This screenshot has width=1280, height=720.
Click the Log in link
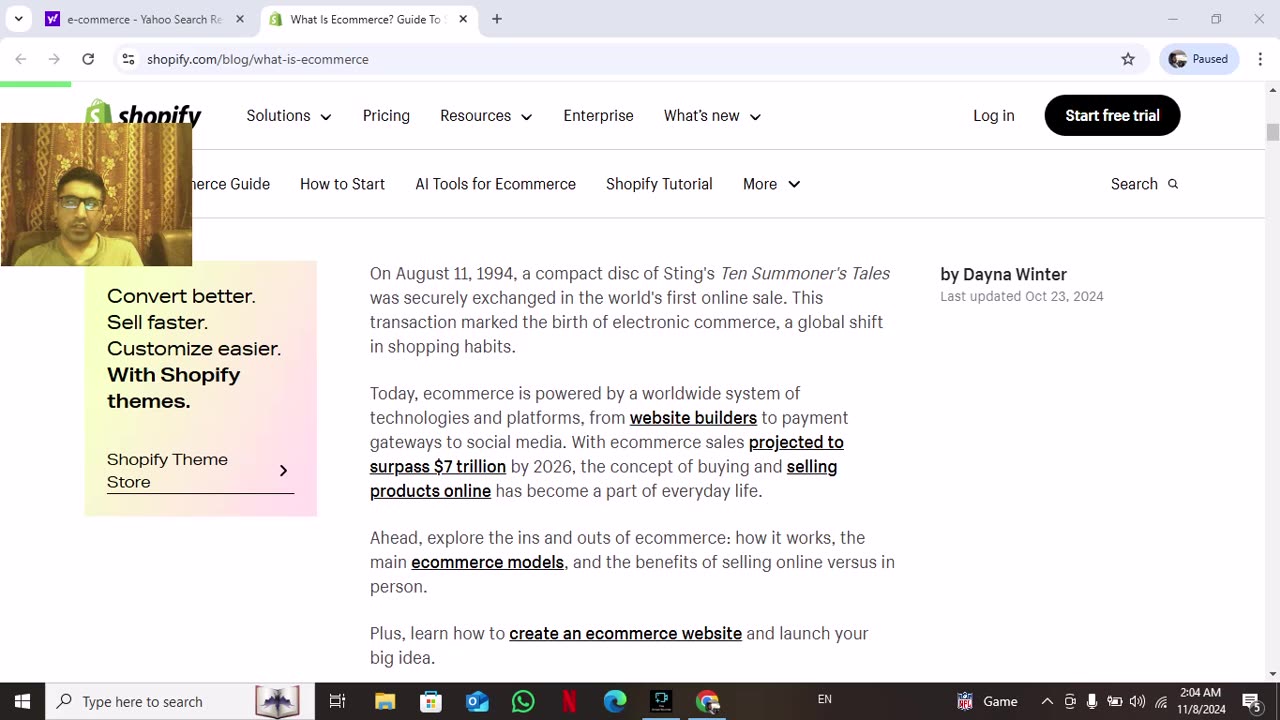[994, 116]
